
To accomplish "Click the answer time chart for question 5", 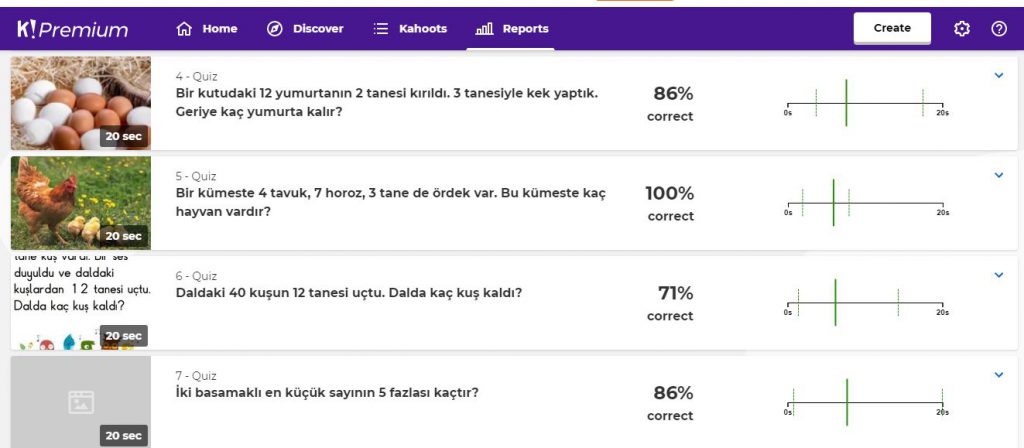I will tap(868, 203).
